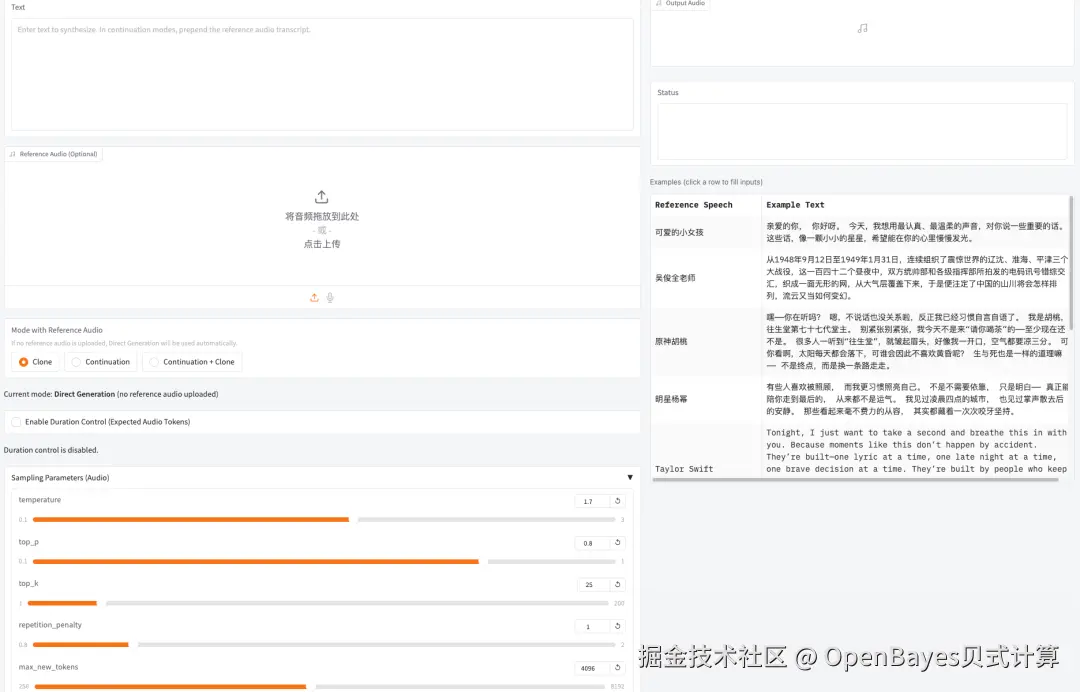Select the 原神胡桃 example row

860,342
